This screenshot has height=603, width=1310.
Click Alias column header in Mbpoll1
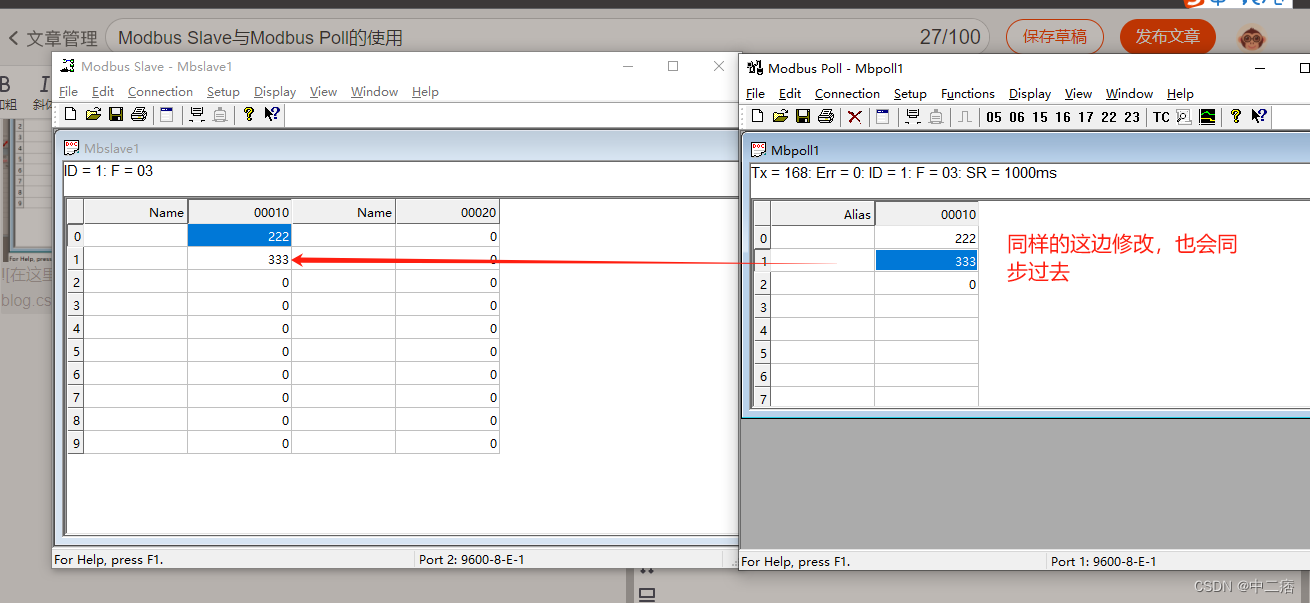(x=823, y=214)
